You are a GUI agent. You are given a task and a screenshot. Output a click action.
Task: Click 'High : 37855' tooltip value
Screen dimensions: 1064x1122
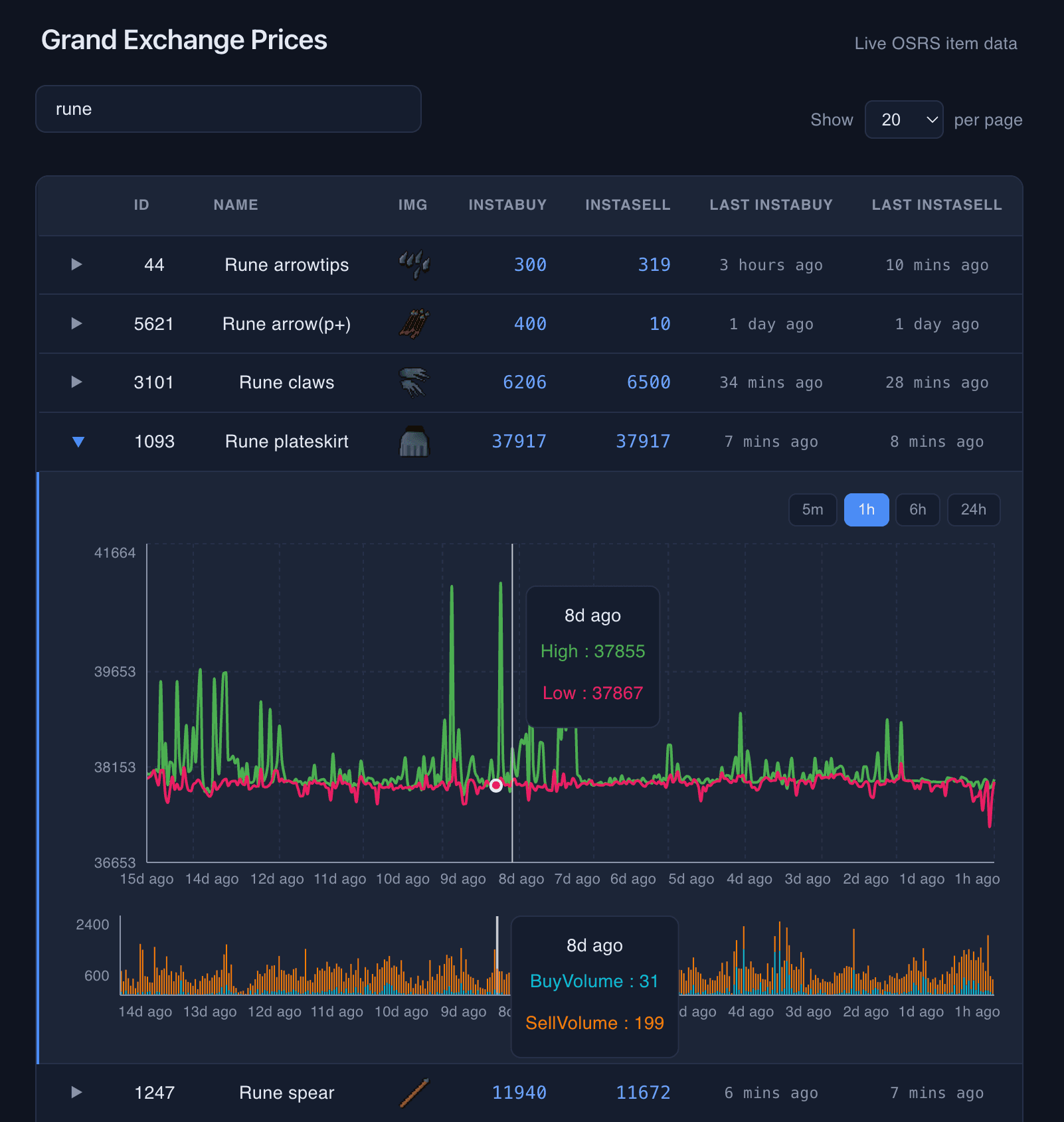pyautogui.click(x=592, y=651)
